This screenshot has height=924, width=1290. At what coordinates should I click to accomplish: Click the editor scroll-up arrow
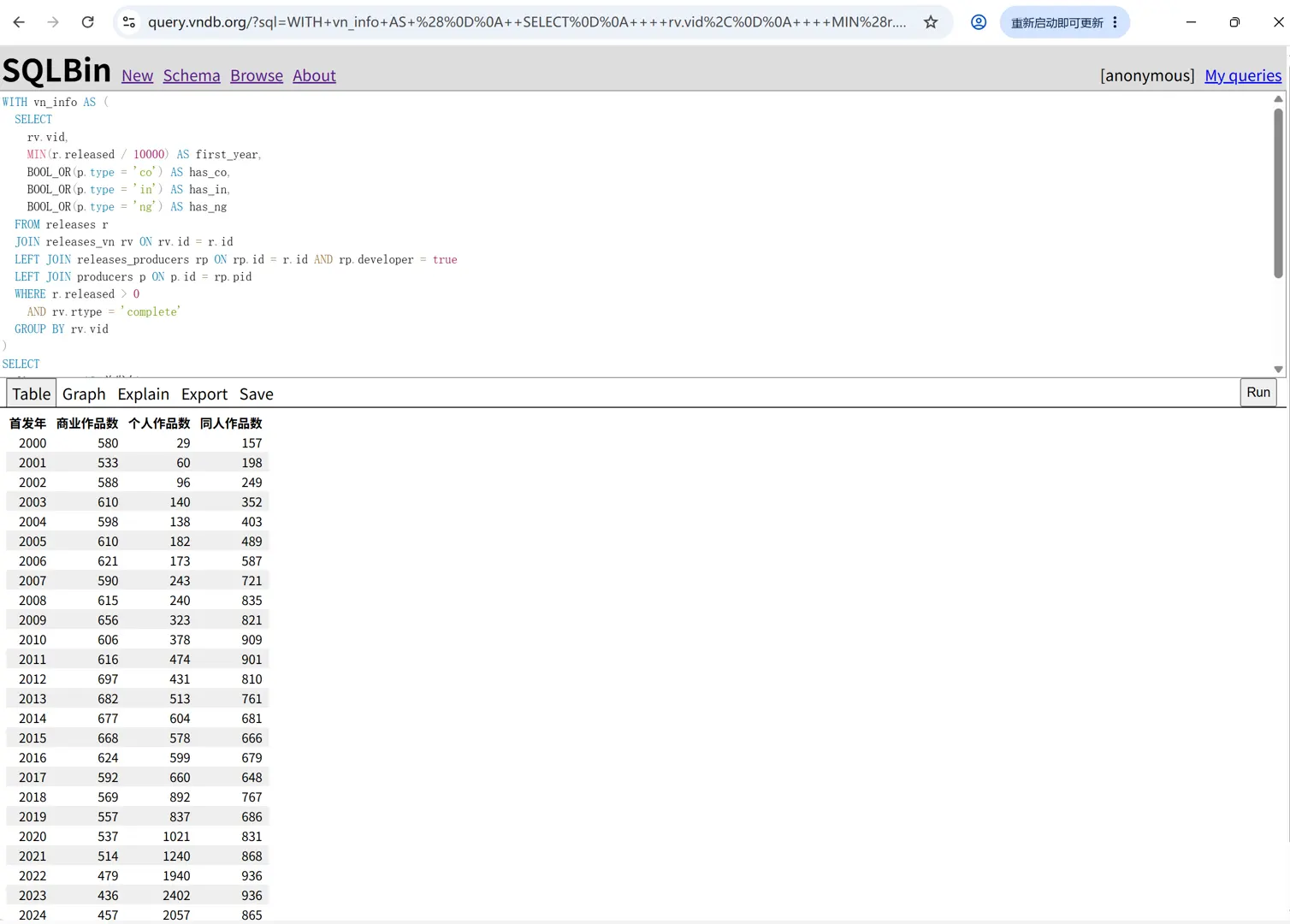point(1278,99)
